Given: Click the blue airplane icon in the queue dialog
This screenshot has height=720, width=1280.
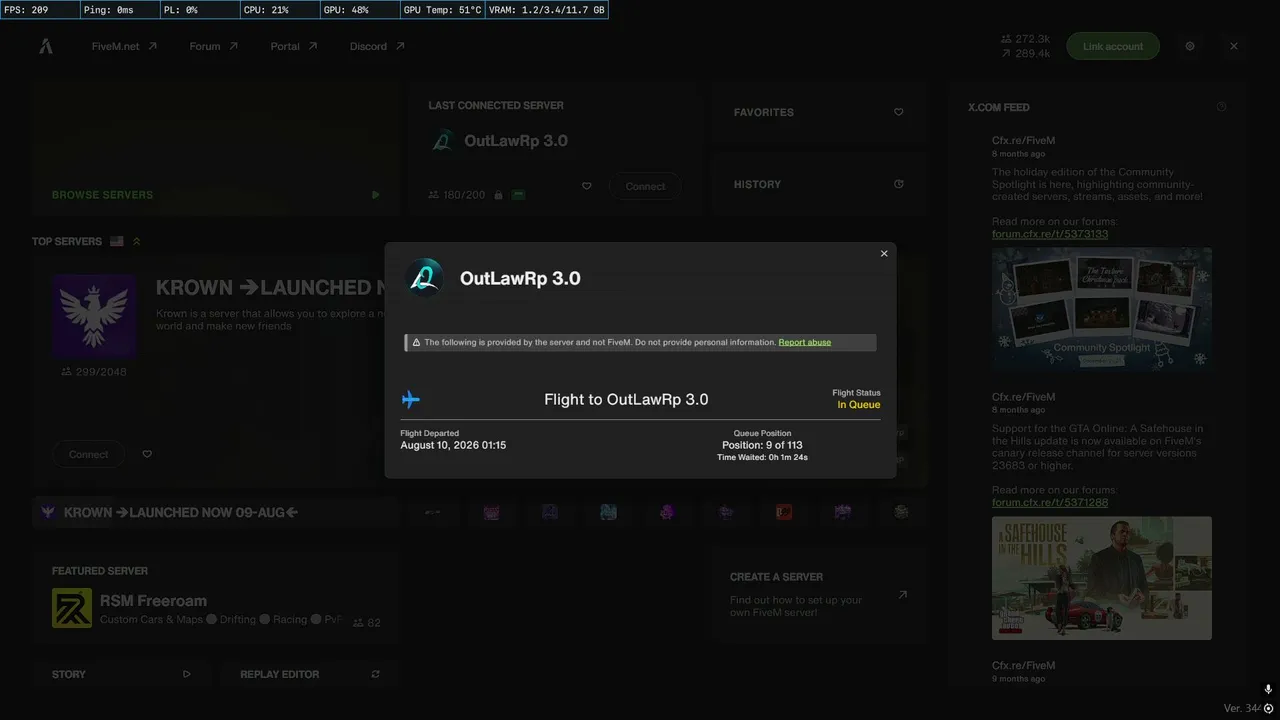Looking at the screenshot, I should point(410,400).
